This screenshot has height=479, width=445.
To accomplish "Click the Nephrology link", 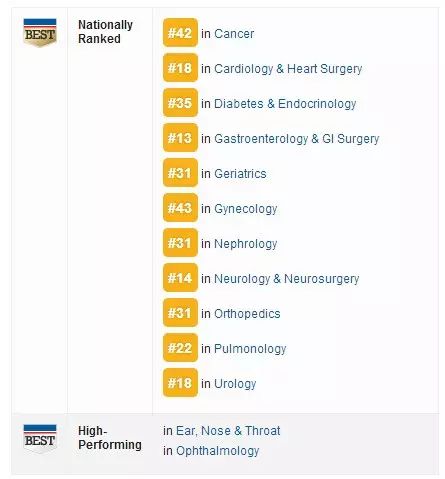I will point(246,244).
